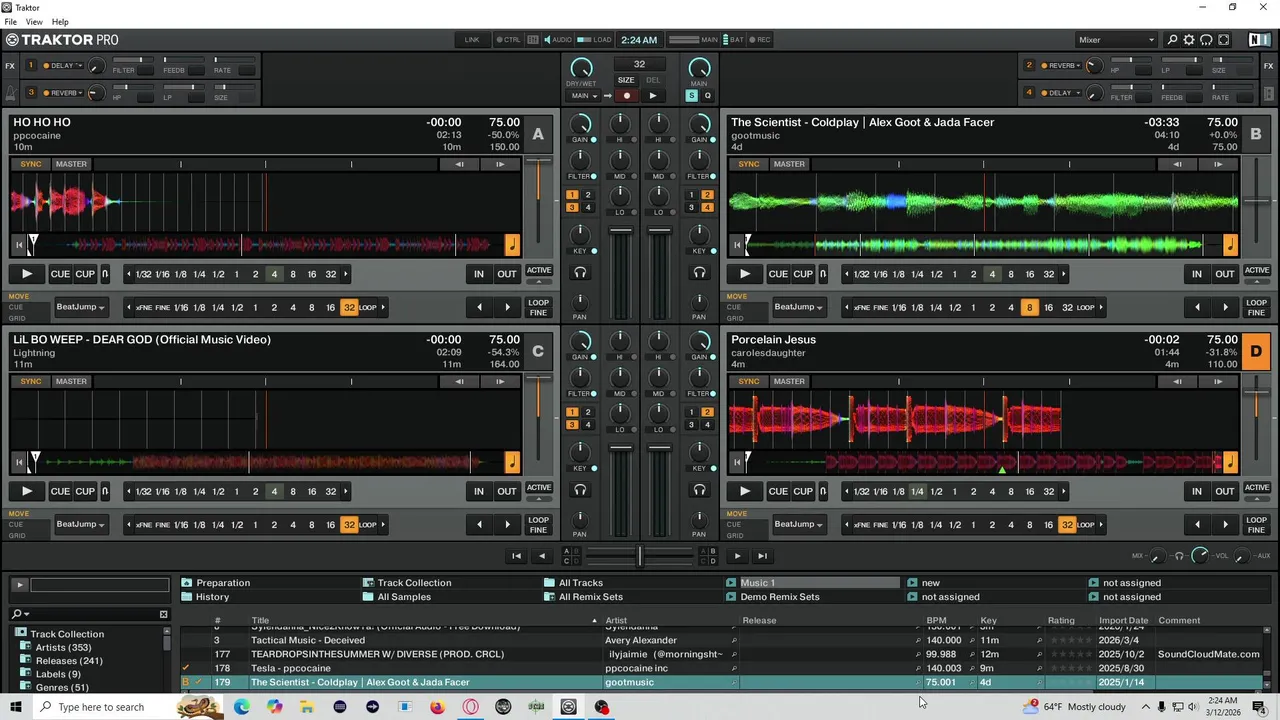
Task: Toggle the Snap S button in master panel
Action: click(691, 96)
